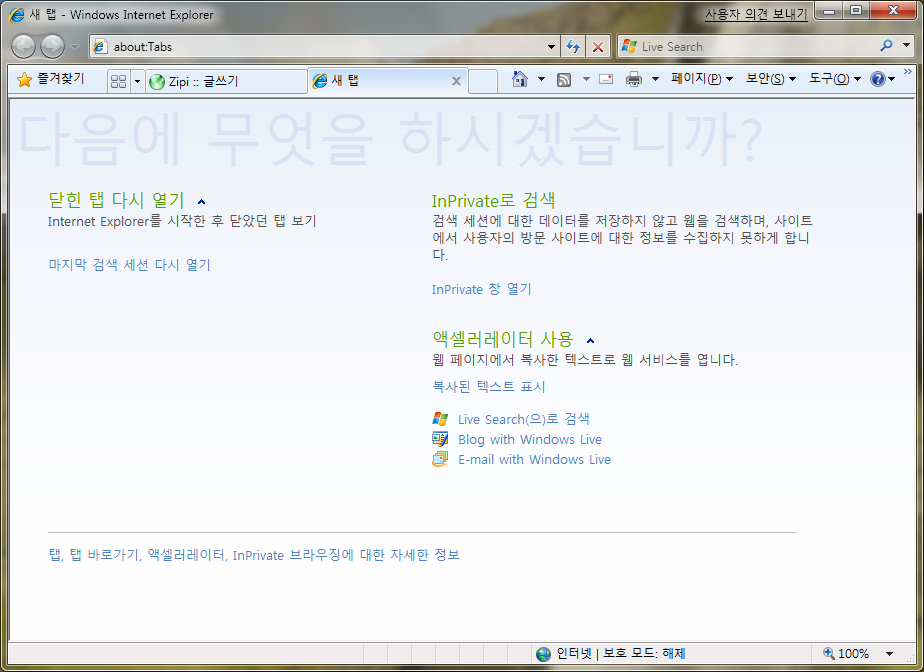Screen dimensions: 924x672
Task: Click 마지막 검색 세션 다시 열기 link
Action: tap(129, 265)
